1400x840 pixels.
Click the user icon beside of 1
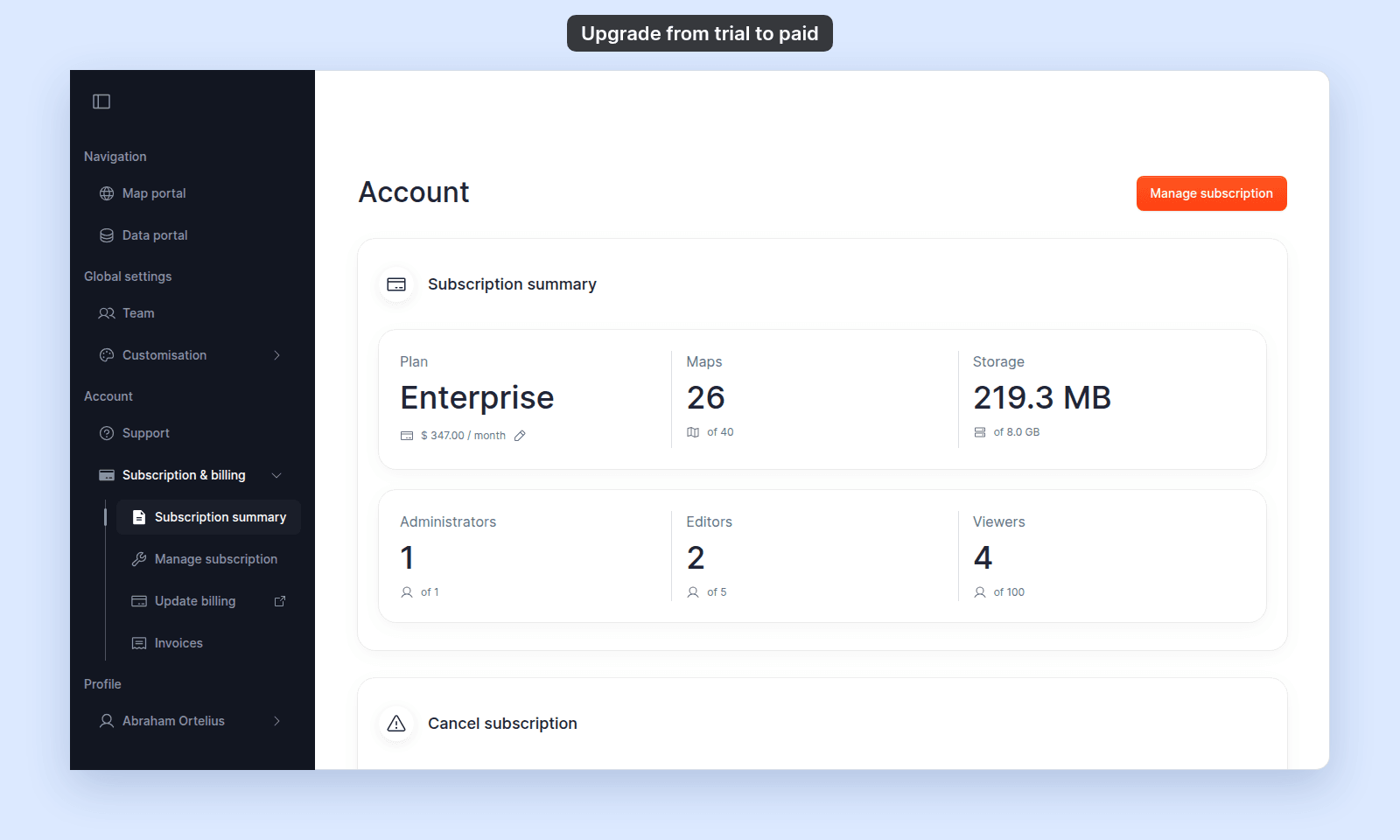tap(407, 592)
